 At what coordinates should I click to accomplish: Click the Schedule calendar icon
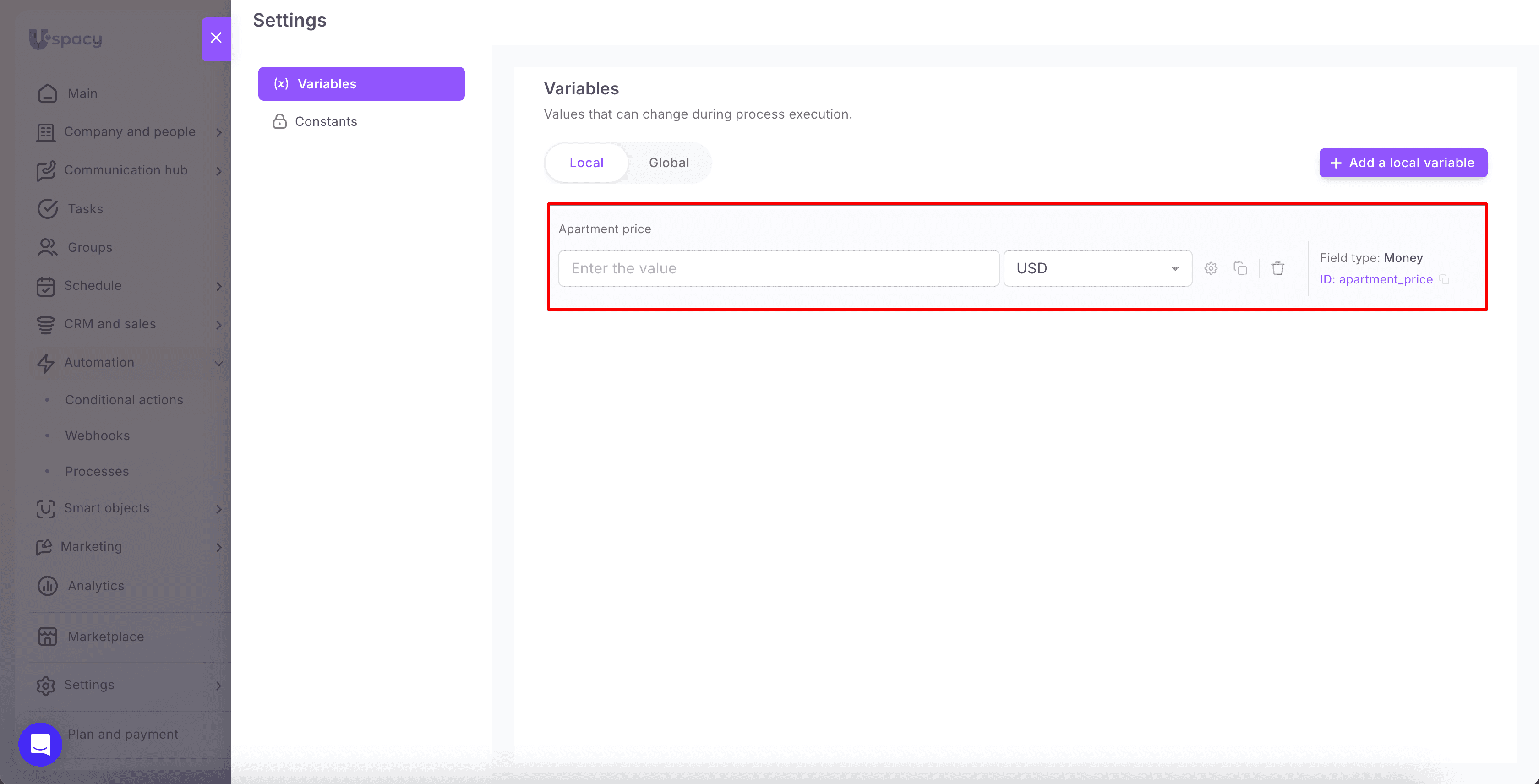point(45,286)
